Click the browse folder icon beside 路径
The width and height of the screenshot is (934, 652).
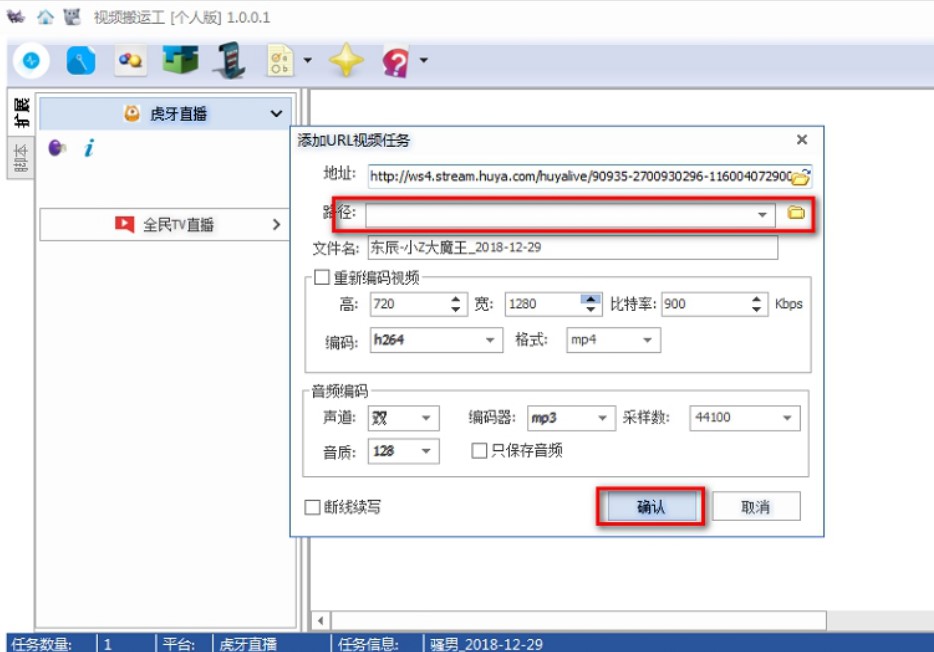click(796, 213)
